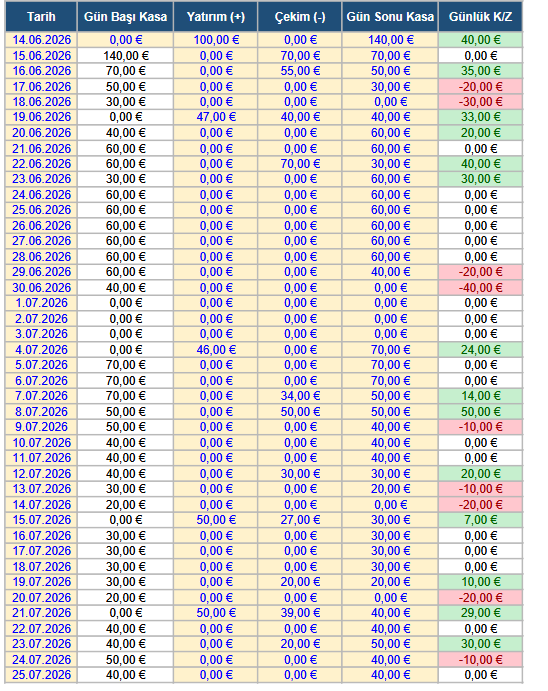Select the Çekim (-) header cell

[300, 17]
